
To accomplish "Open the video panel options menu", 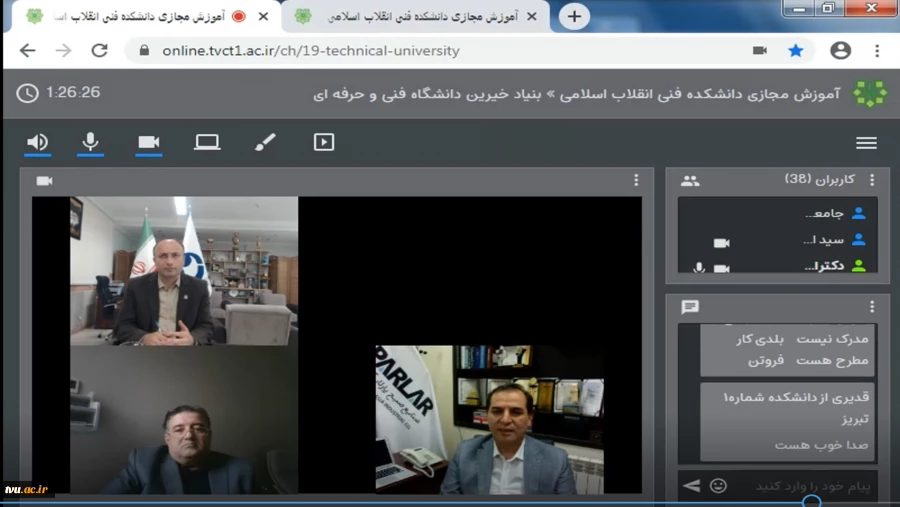I will coord(636,181).
